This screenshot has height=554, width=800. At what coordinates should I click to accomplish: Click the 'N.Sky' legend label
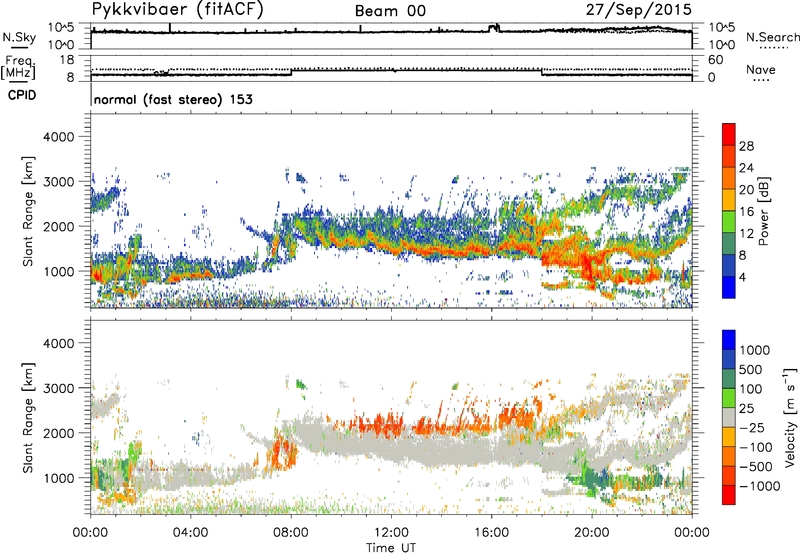[19, 37]
